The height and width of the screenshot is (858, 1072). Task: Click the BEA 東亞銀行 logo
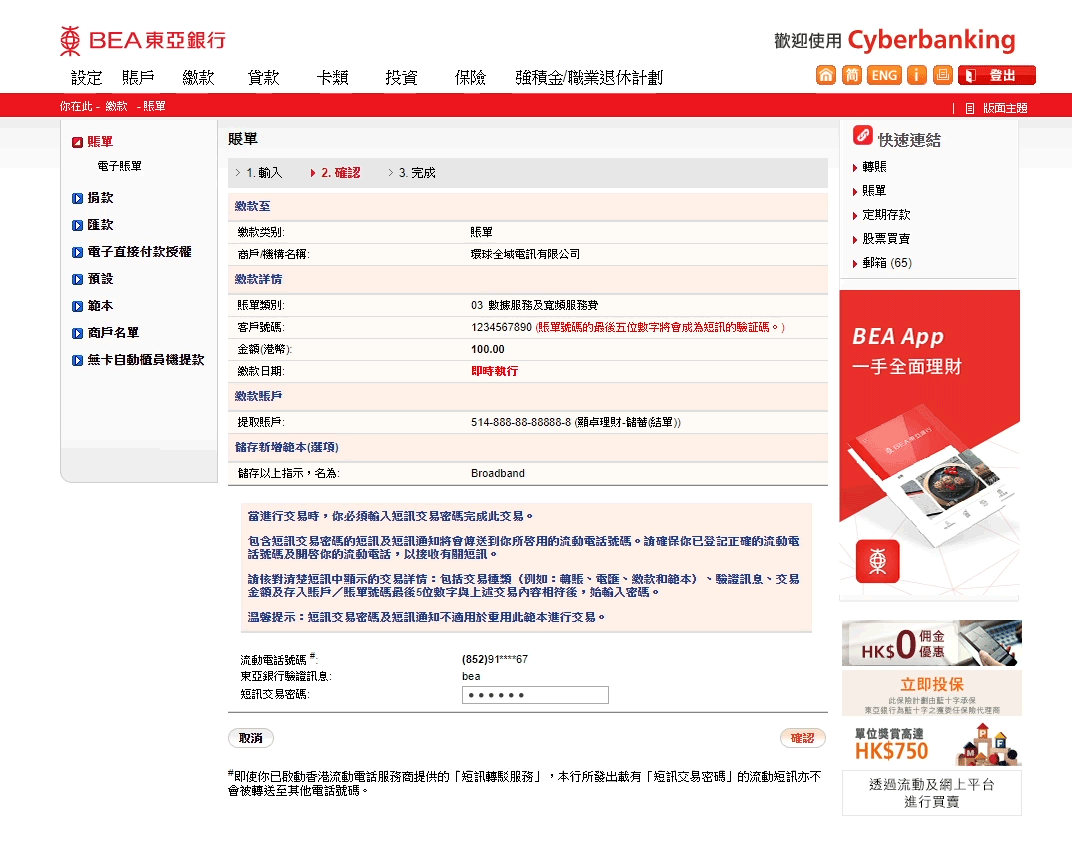coord(142,40)
